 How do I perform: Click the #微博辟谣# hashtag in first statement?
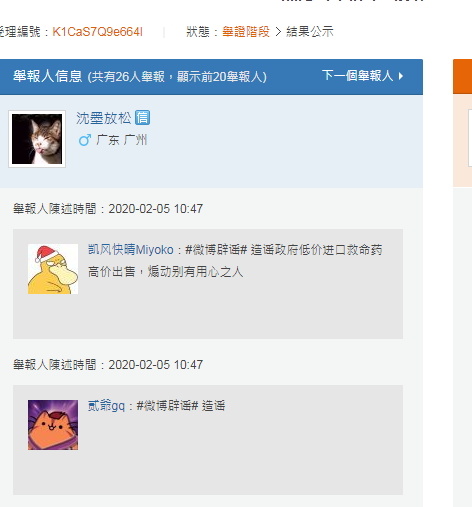coord(216,250)
